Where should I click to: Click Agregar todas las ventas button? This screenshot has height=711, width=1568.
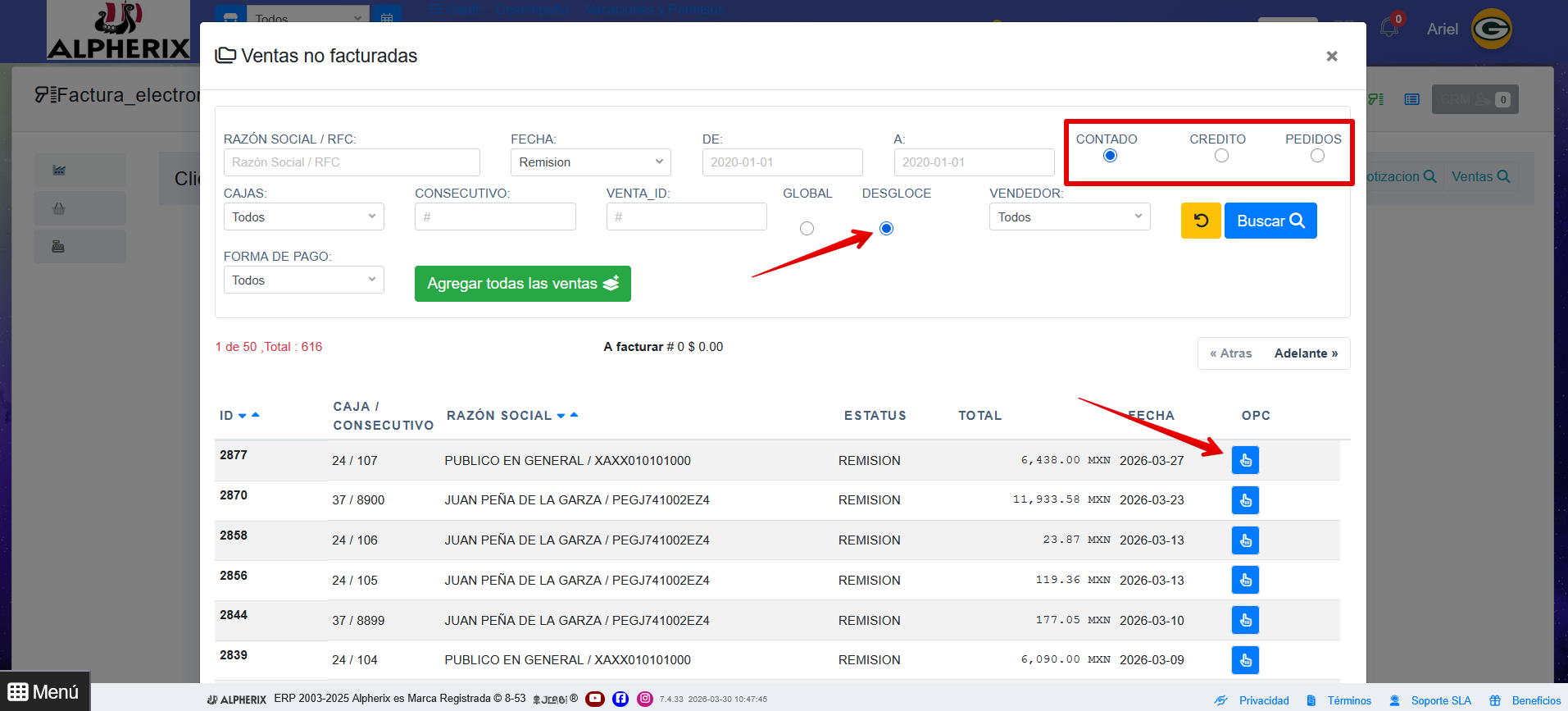(x=522, y=284)
